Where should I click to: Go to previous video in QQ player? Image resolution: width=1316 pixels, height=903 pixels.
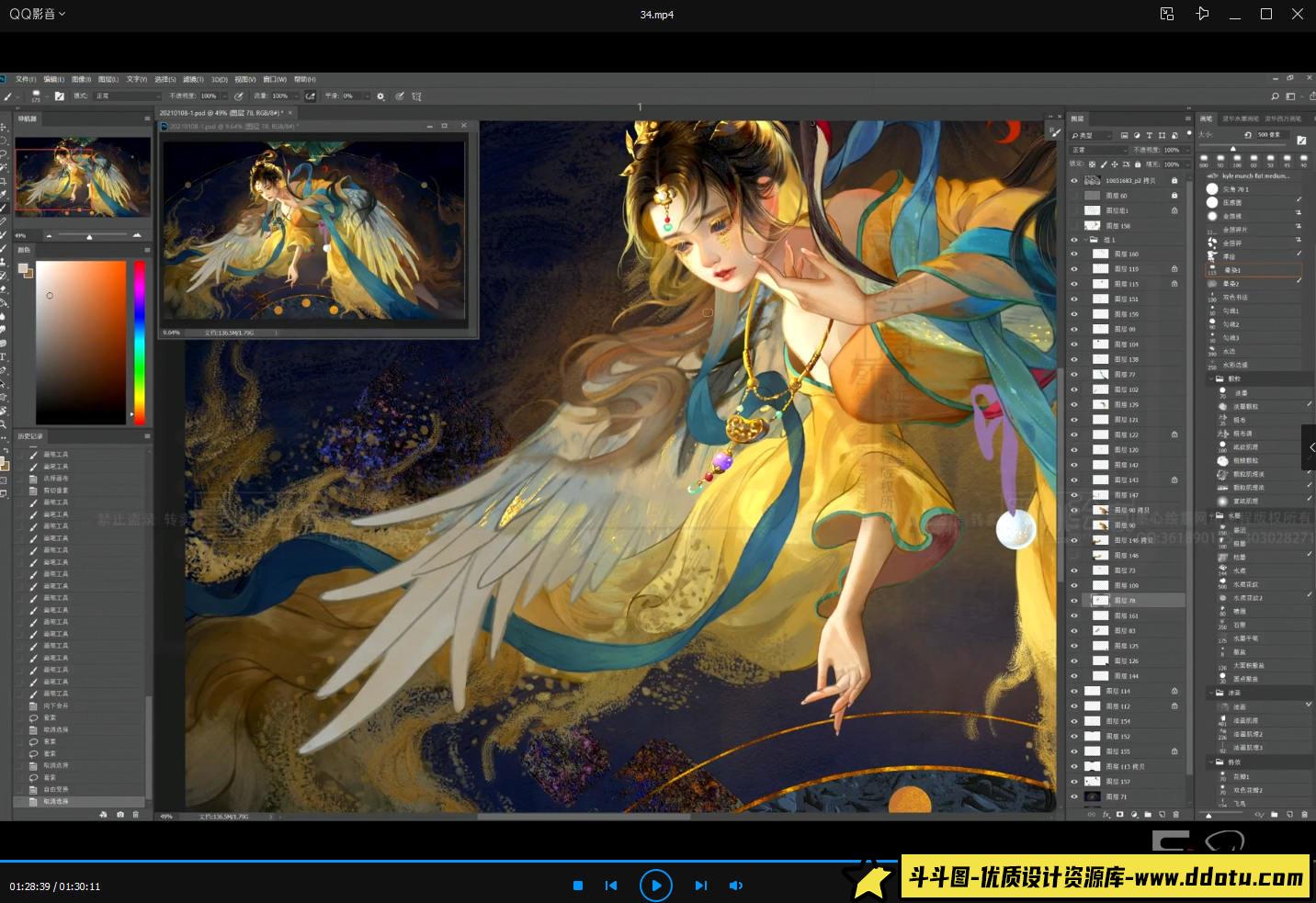611,886
